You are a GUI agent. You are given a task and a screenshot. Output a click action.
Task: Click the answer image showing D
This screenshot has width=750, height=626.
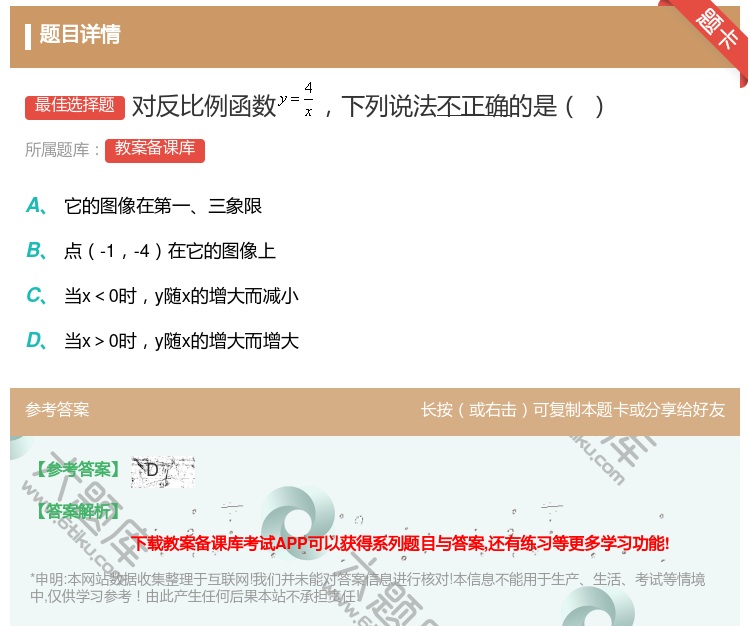tap(163, 472)
